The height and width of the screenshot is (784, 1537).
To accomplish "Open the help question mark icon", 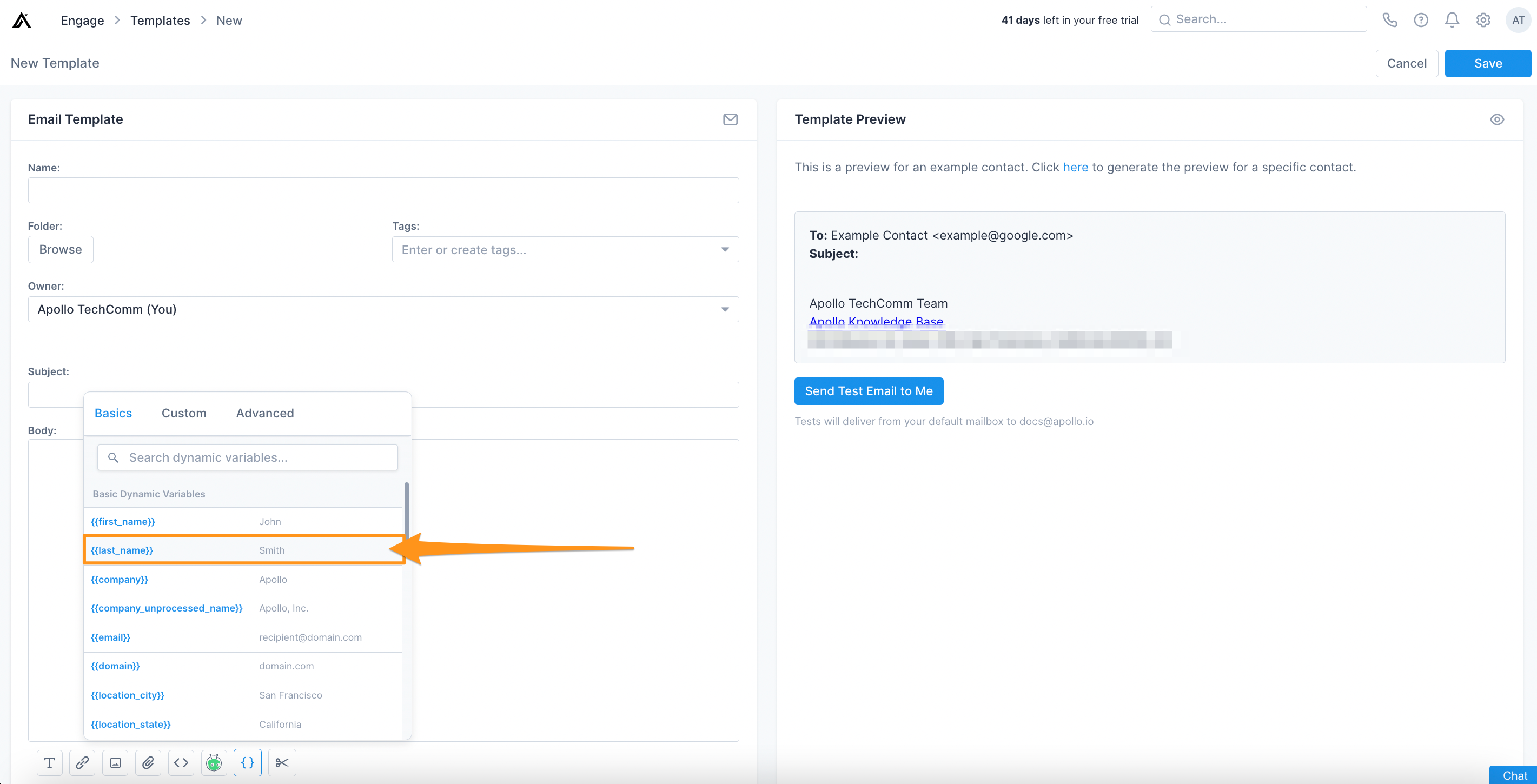I will coord(1421,19).
